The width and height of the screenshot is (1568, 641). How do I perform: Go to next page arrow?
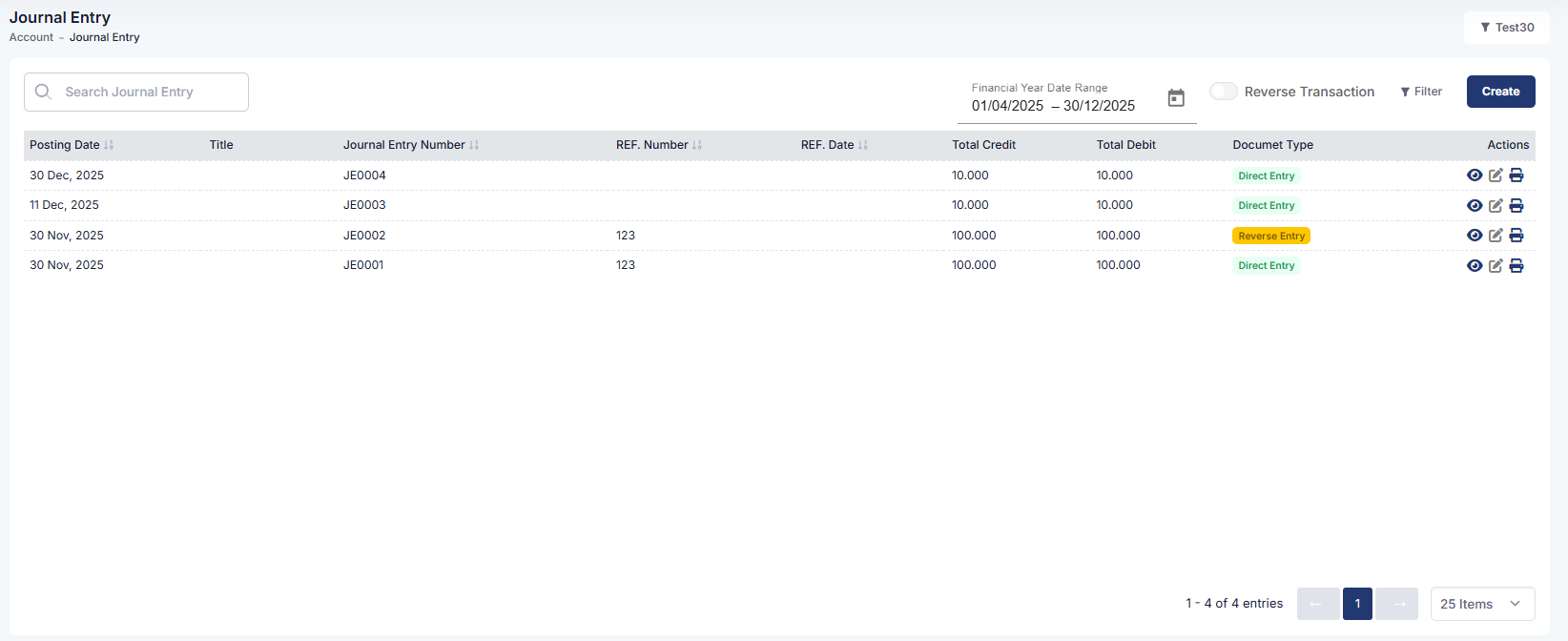[1399, 604]
